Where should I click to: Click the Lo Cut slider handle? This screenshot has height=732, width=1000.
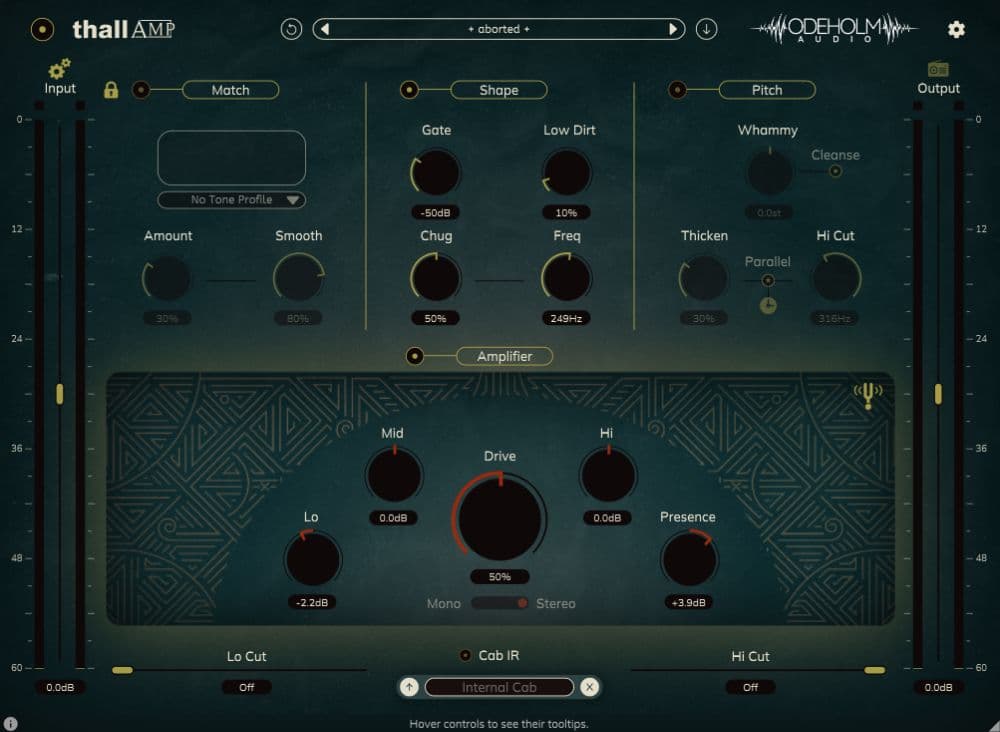pyautogui.click(x=122, y=670)
